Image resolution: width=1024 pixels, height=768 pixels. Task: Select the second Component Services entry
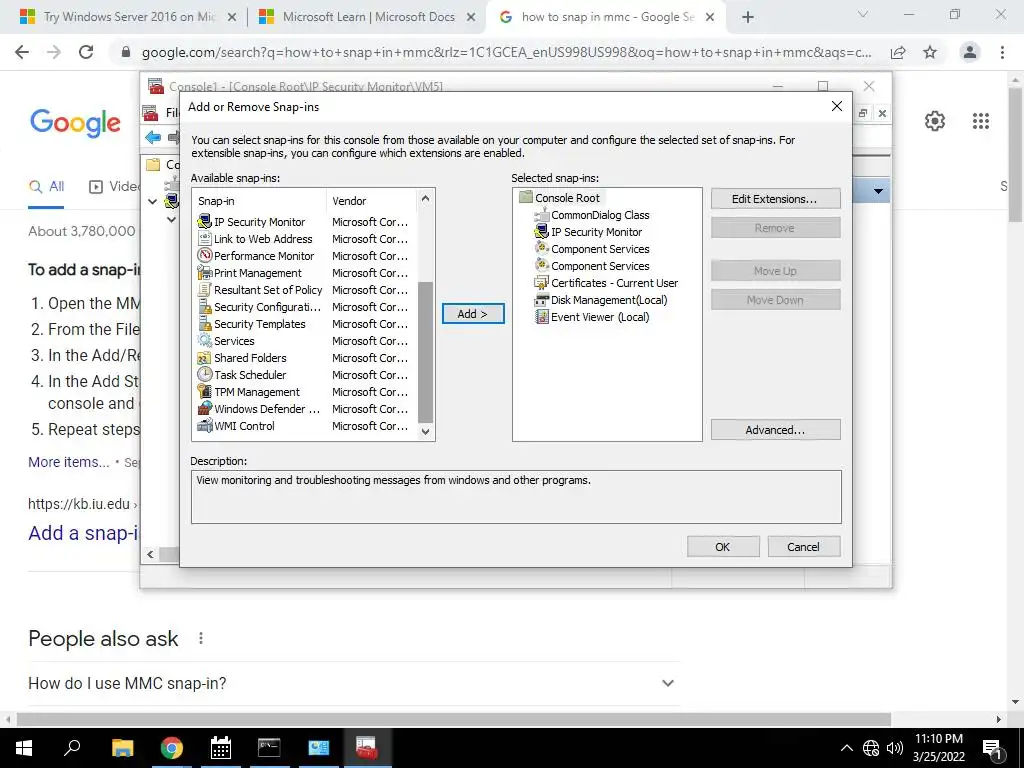[x=592, y=266]
